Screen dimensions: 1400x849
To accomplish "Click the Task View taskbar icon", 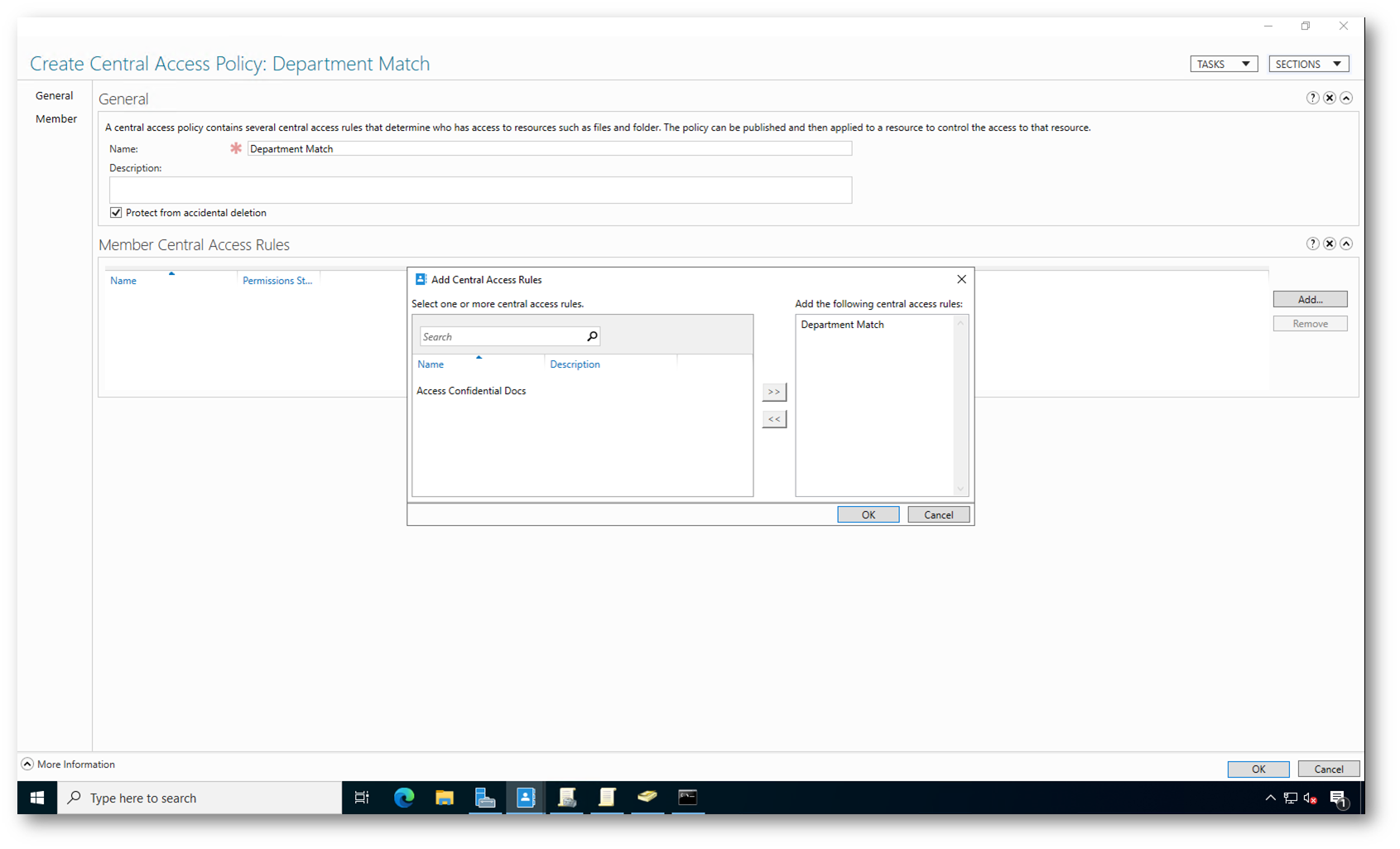I will coord(362,798).
